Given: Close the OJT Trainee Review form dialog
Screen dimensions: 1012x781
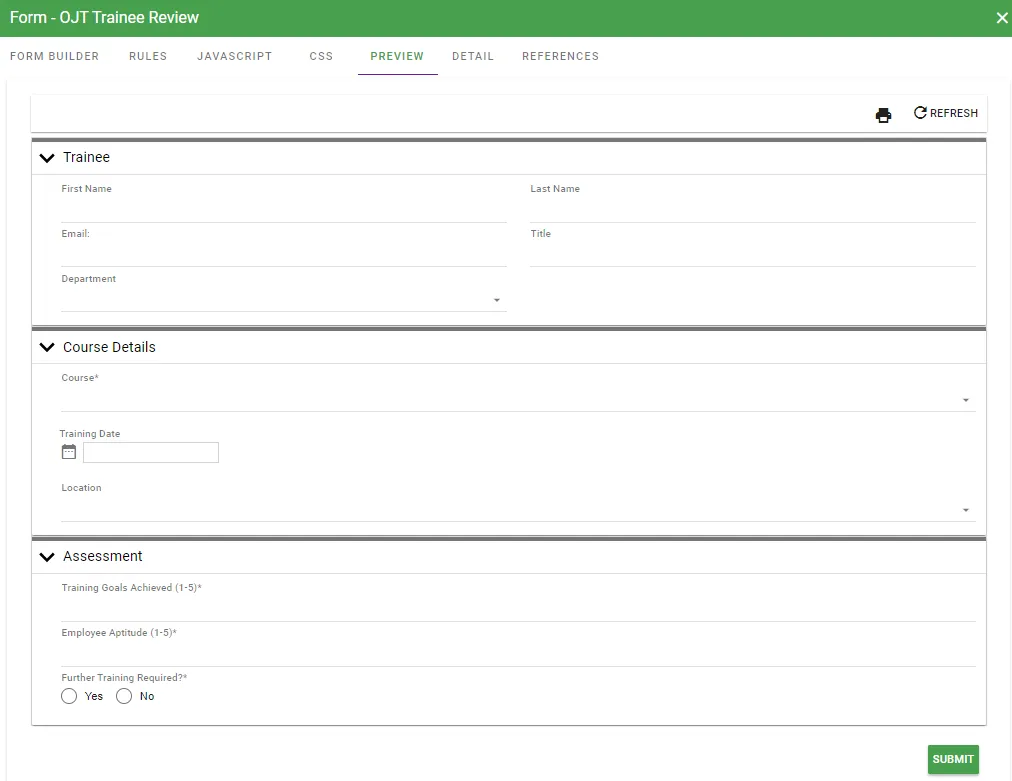Looking at the screenshot, I should pyautogui.click(x=1002, y=18).
